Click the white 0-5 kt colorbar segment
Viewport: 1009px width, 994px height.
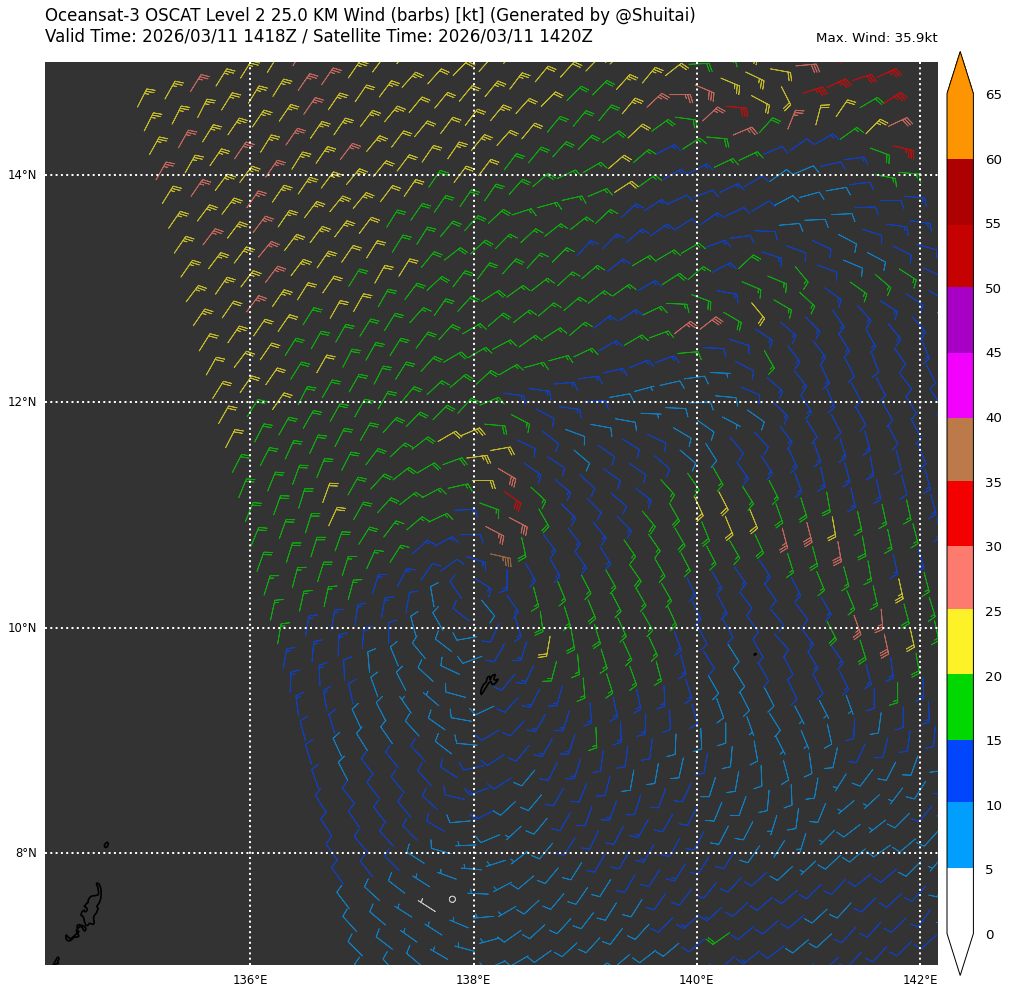pos(960,900)
